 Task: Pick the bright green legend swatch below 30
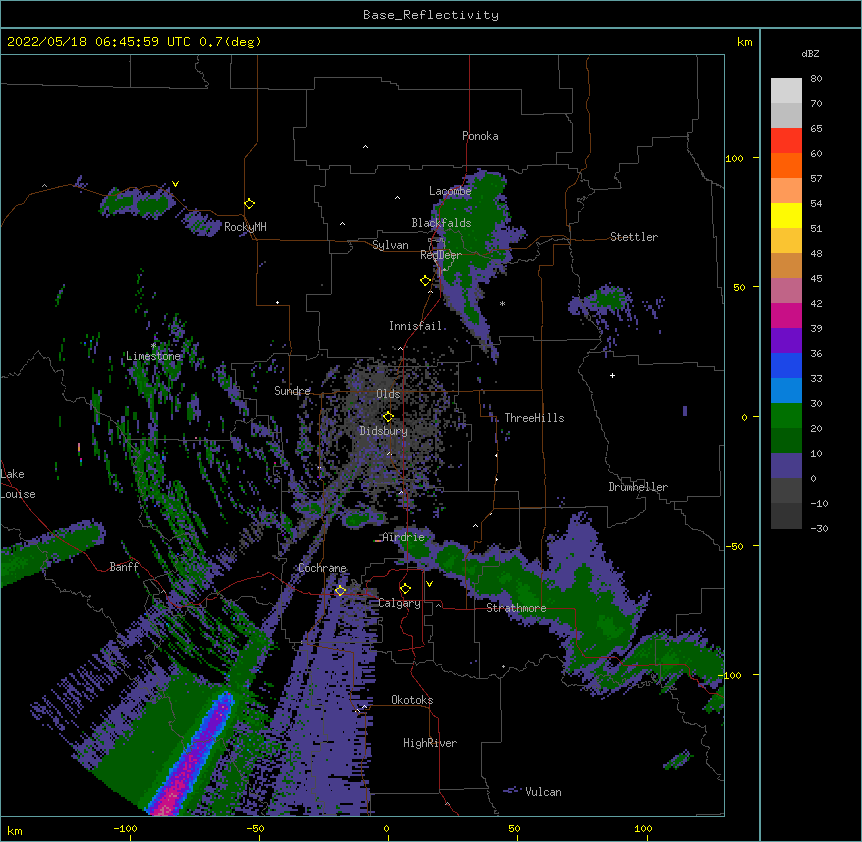(786, 416)
